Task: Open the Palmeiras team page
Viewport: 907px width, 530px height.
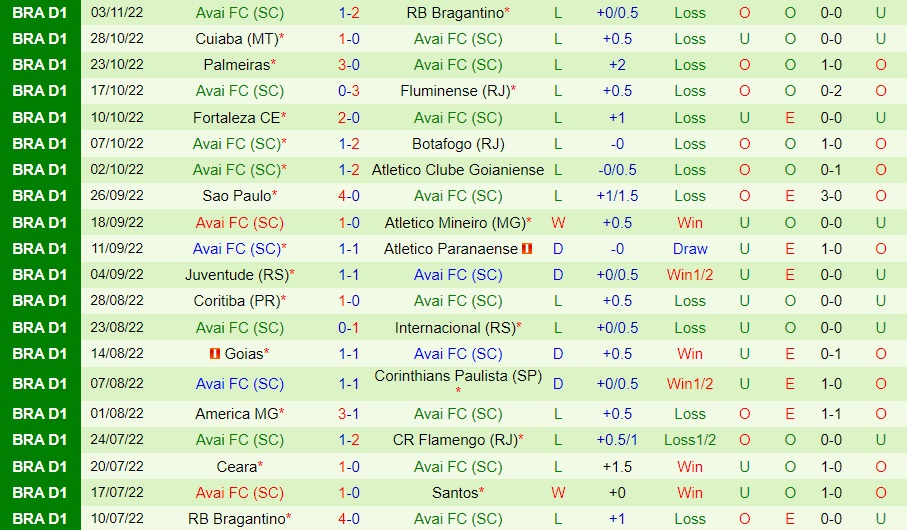Action: (237, 65)
